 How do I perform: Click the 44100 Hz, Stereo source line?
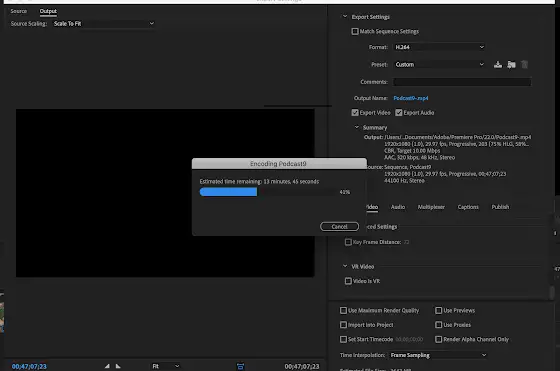pyautogui.click(x=404, y=181)
